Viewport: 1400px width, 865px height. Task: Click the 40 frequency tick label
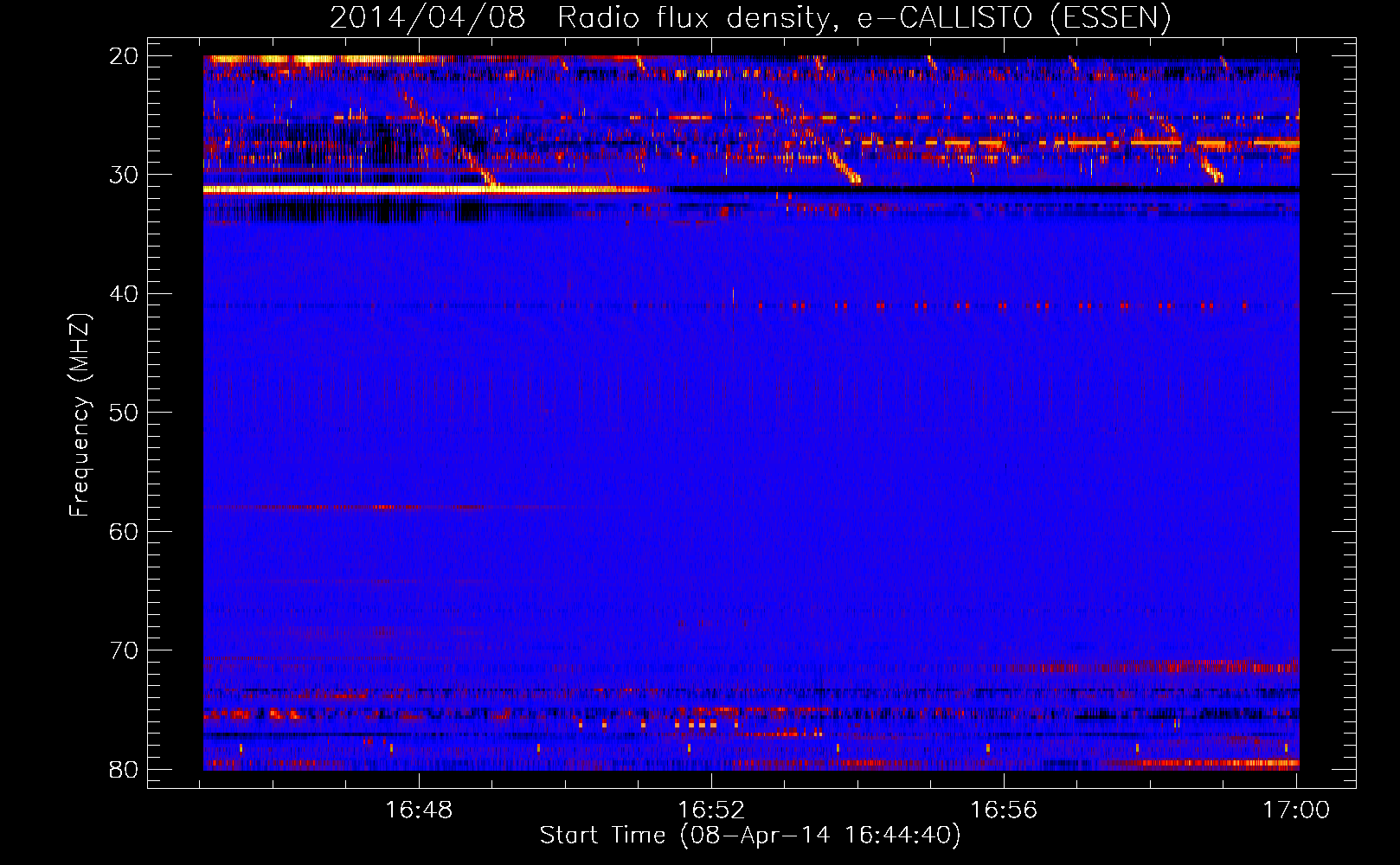point(124,294)
